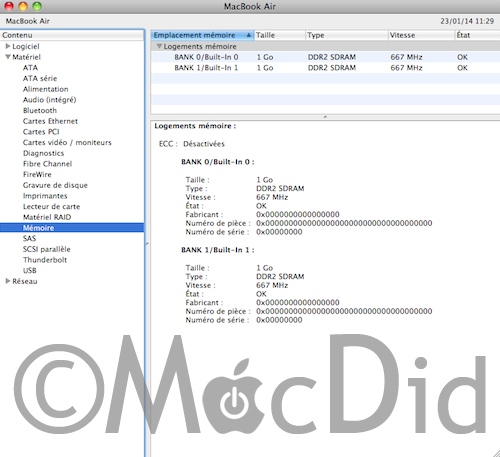The image size is (500, 457).
Task: Open the Bluetooth hardware entry
Action: 40,110
